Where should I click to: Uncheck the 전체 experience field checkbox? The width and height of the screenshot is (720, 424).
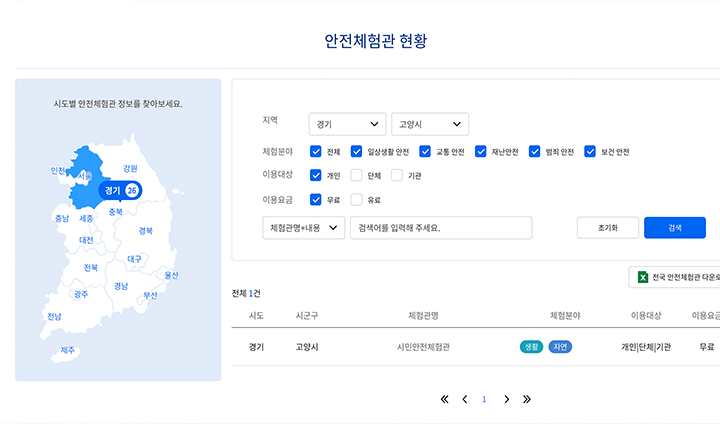point(315,152)
